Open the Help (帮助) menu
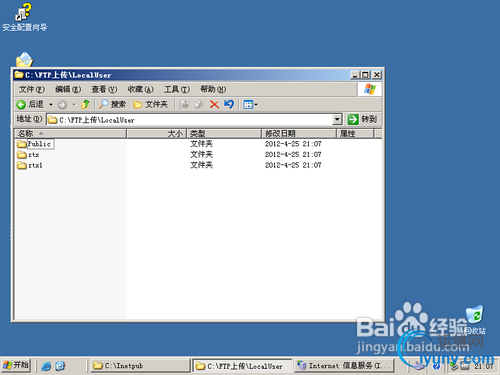 click(x=213, y=89)
